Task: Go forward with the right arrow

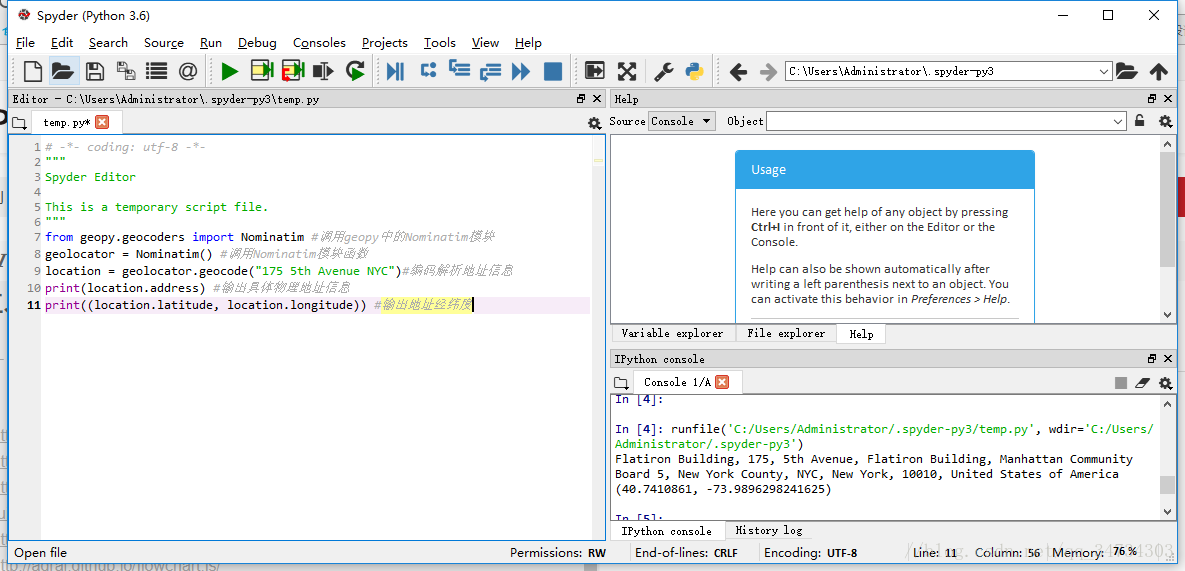Action: point(768,72)
